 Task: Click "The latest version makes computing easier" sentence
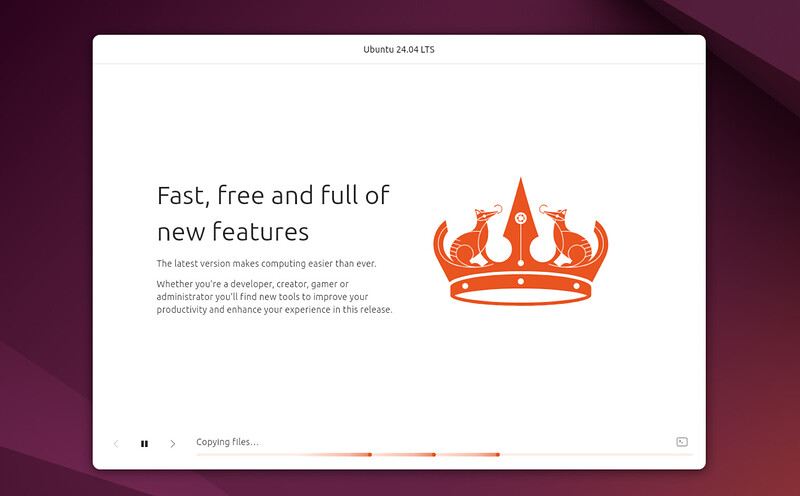(266, 263)
